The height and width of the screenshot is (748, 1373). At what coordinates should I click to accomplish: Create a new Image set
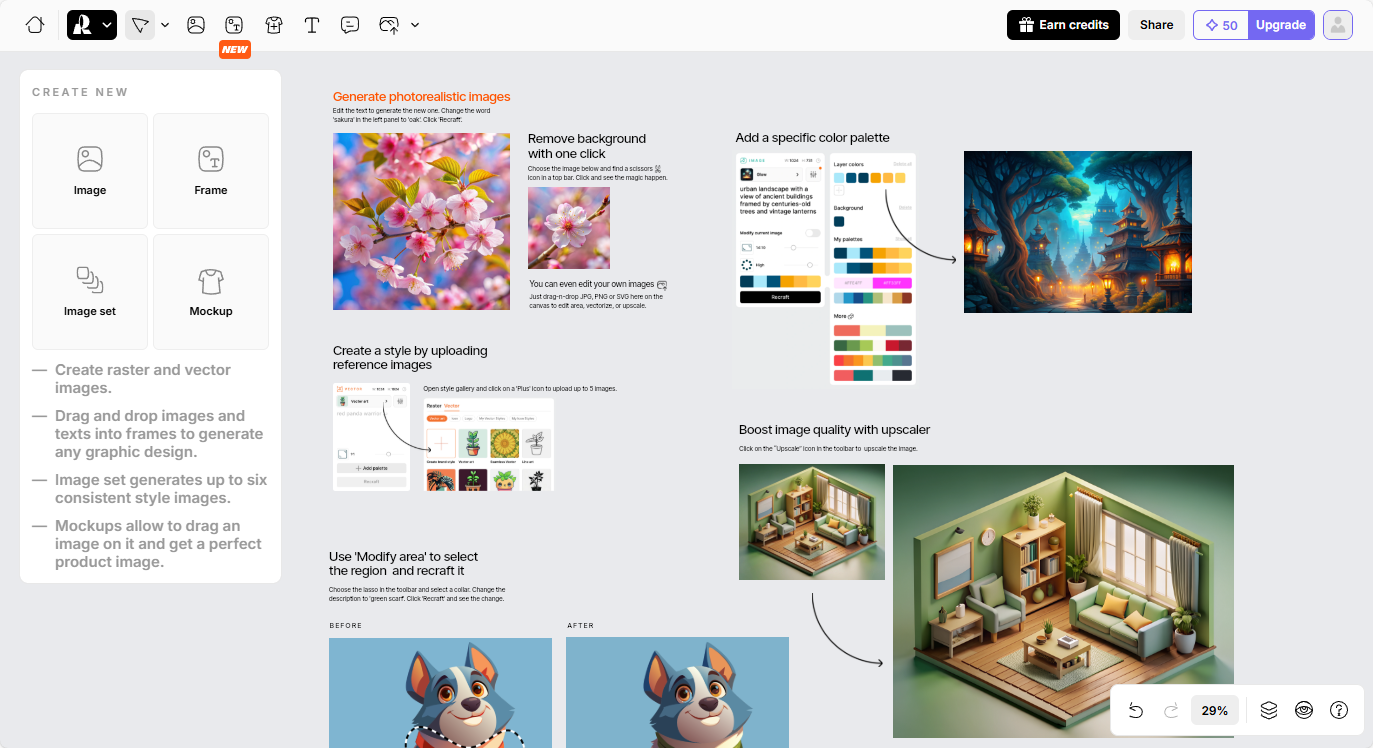point(90,291)
